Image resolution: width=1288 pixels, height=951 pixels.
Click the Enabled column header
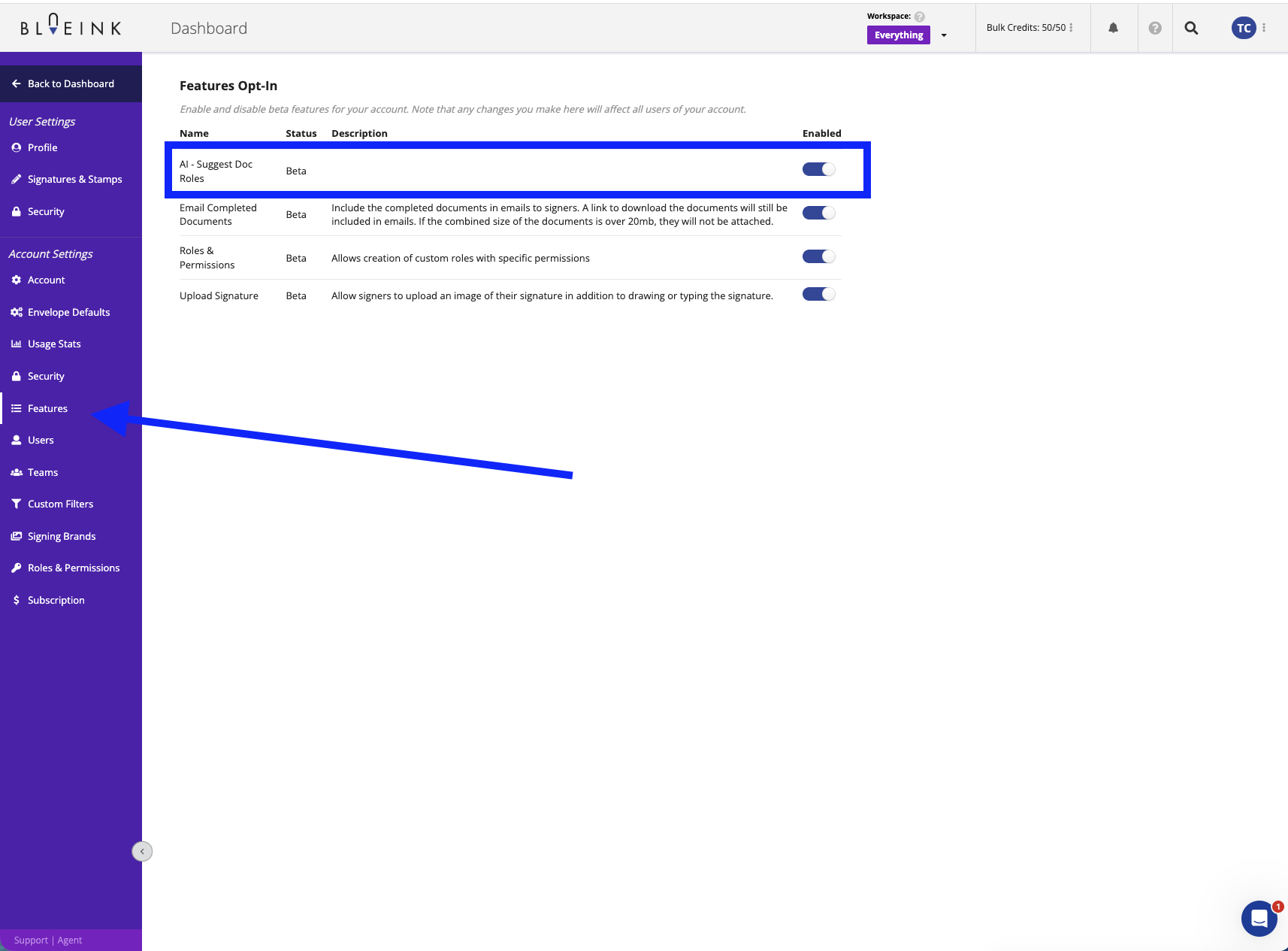[821, 133]
